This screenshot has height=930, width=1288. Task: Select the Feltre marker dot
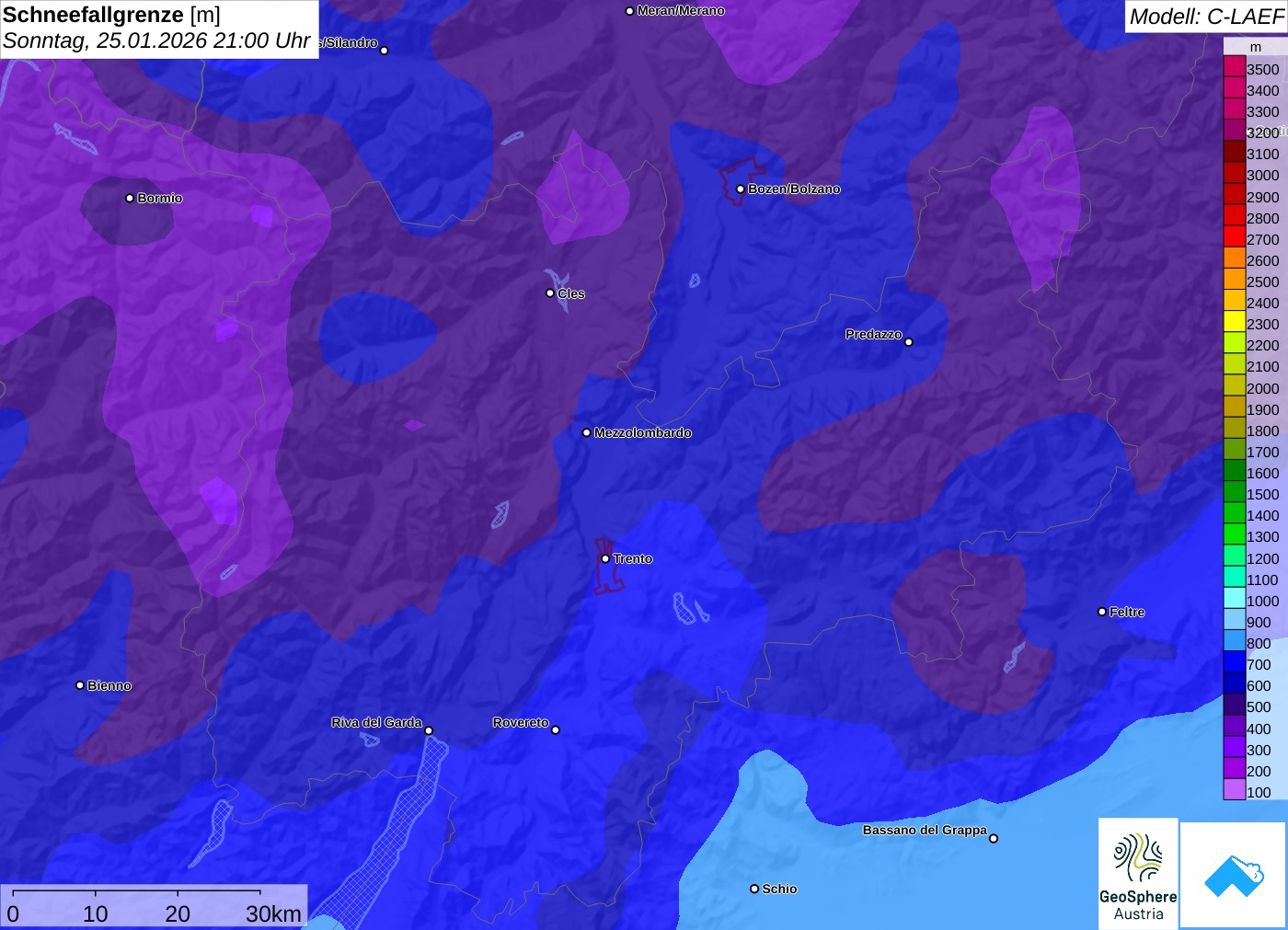1102,612
